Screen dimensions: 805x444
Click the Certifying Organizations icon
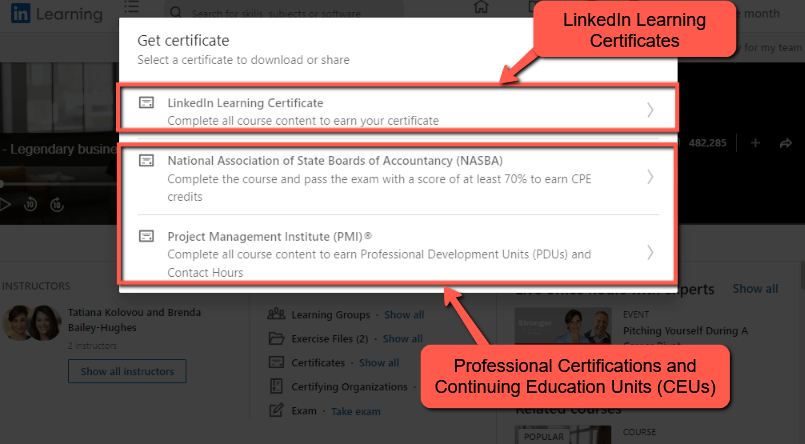click(276, 386)
